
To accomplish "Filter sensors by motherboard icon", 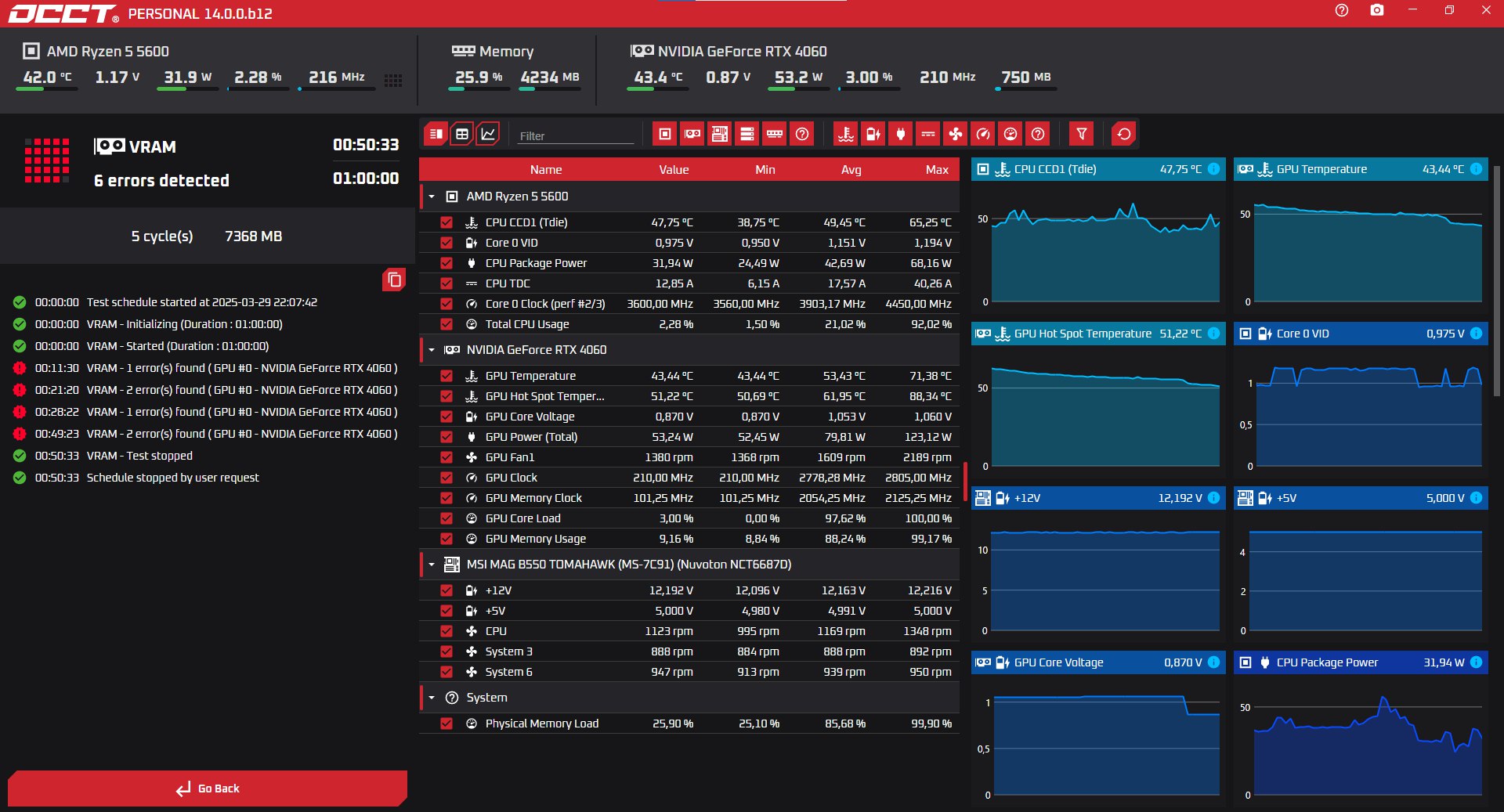I will point(720,134).
